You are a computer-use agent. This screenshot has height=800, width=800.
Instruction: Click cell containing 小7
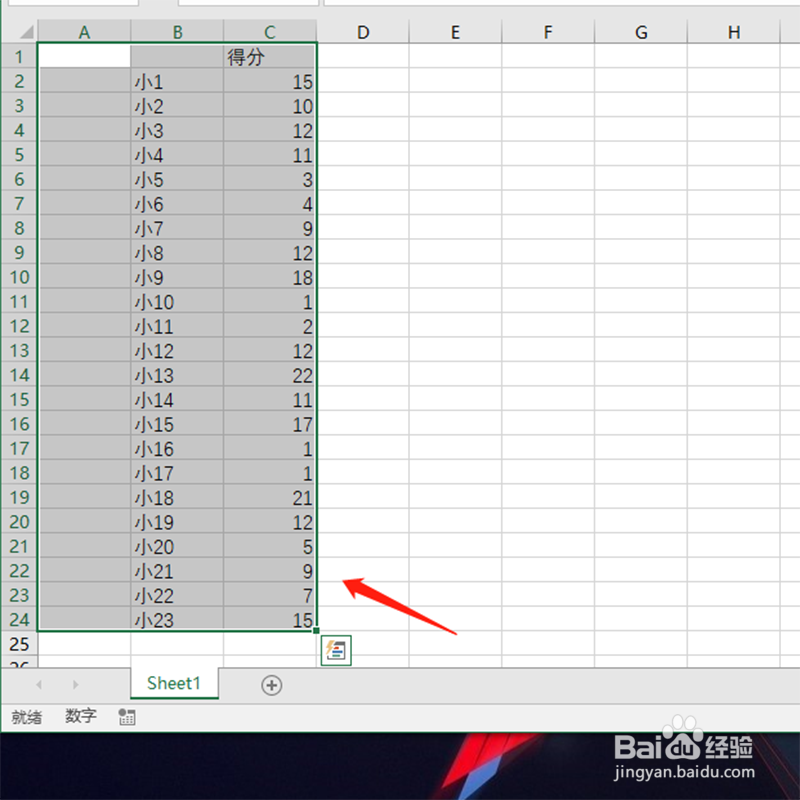pyautogui.click(x=177, y=228)
